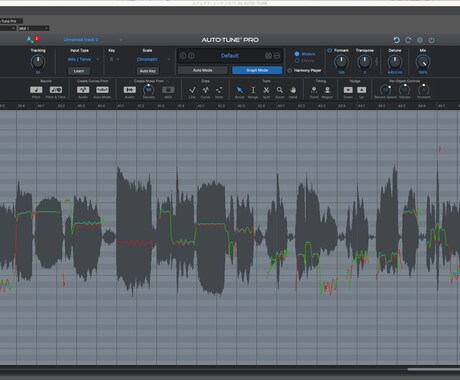Click the Auto-Tune logo icon with red badge
This screenshot has width=460, height=380.
32,39
